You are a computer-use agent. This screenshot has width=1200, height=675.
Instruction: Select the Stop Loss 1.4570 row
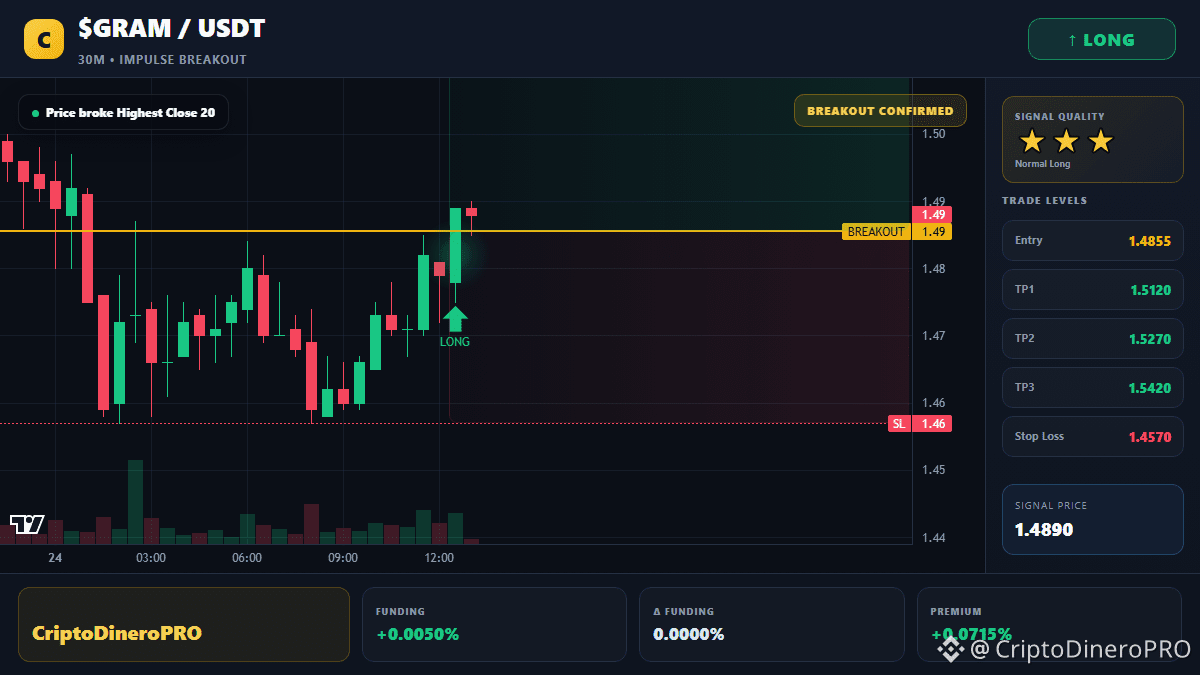[1092, 436]
